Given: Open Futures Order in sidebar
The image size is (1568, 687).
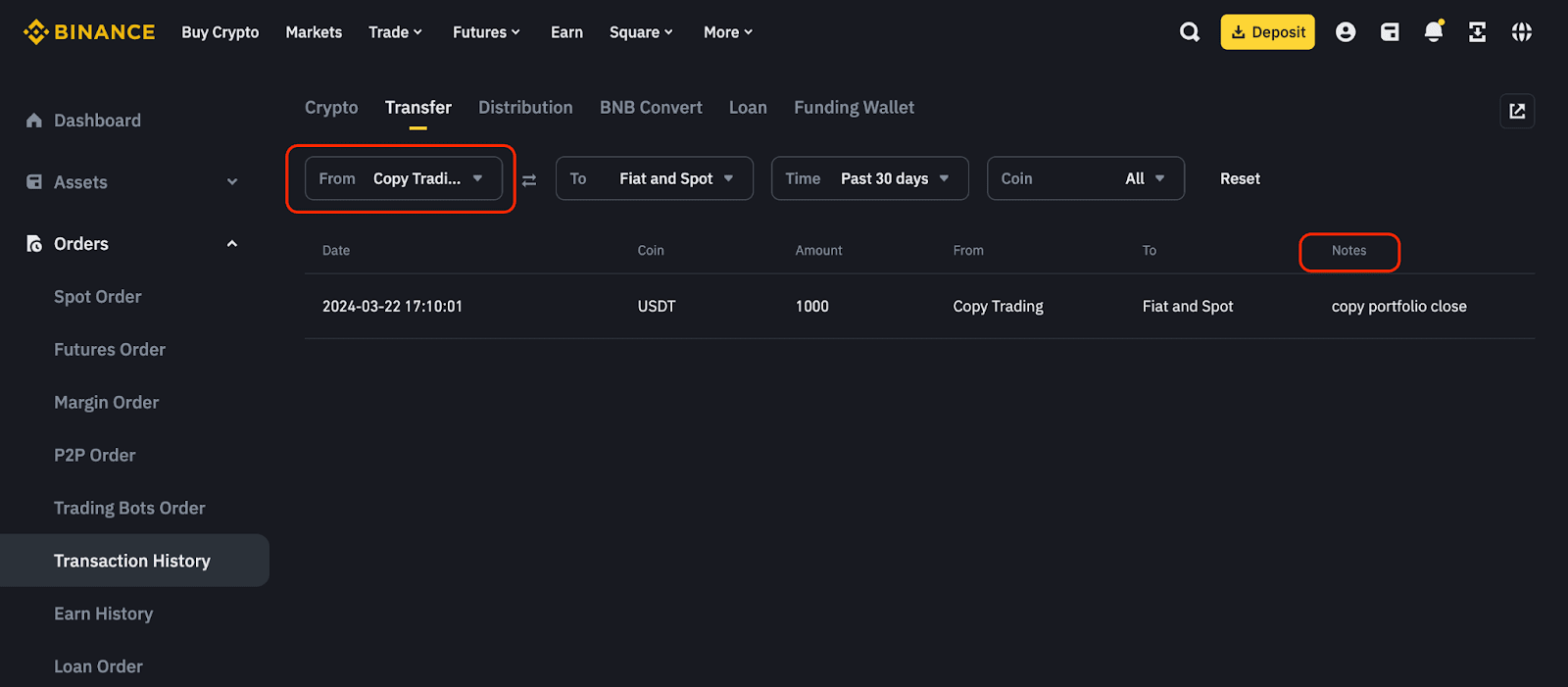Looking at the screenshot, I should click(110, 350).
